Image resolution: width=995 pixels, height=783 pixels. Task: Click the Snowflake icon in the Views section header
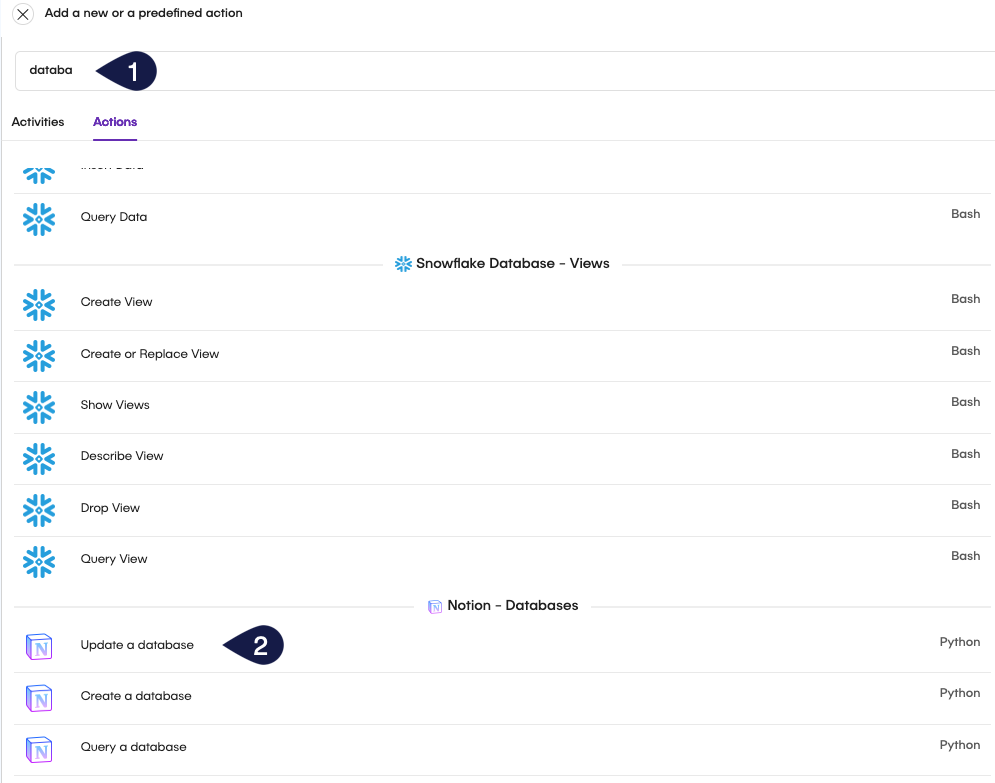tap(402, 263)
